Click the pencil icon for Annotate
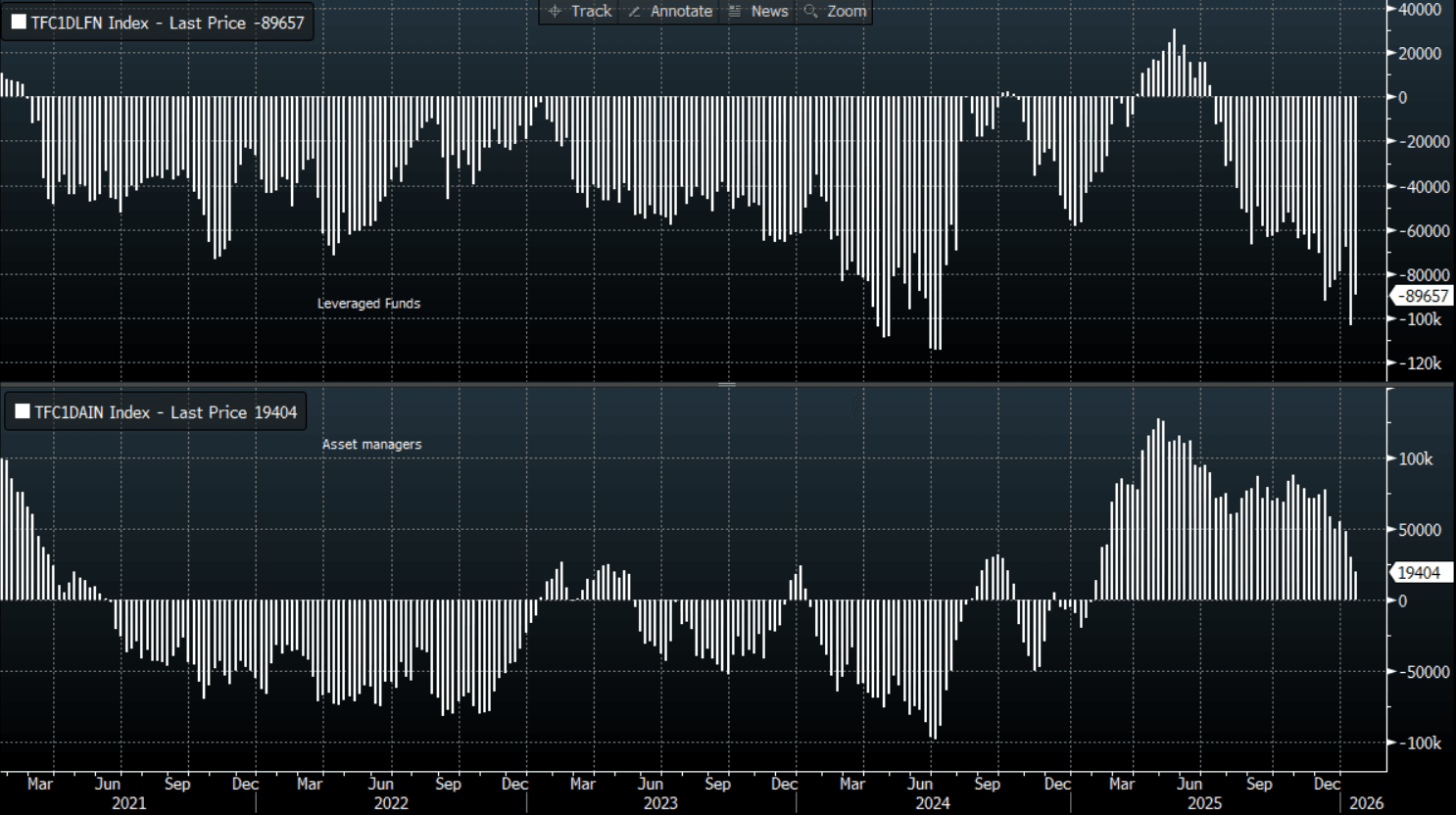Viewport: 1456px width, 815px height. coord(635,11)
